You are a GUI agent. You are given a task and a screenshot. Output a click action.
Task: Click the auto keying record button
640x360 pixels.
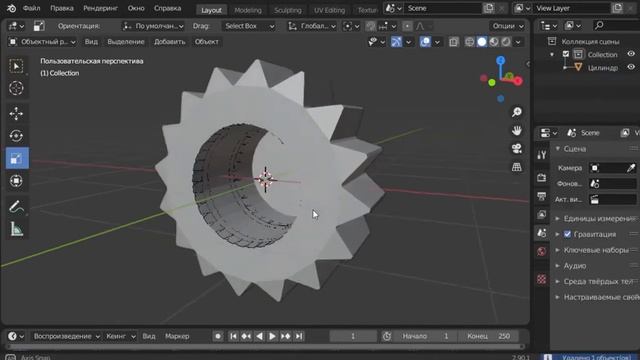tap(218, 336)
